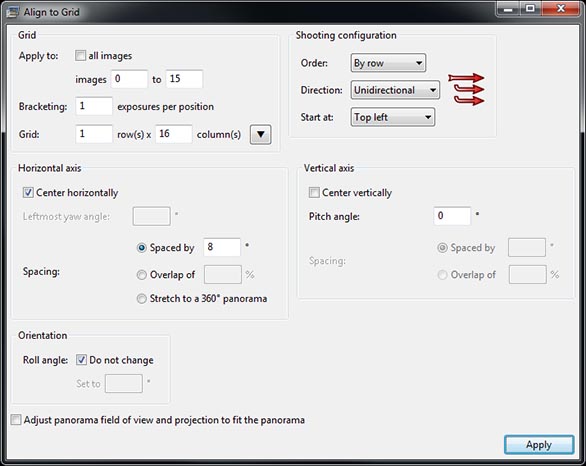Click the Align to Grid title bar icon
Screen dimensions: 586x466
[12, 12]
